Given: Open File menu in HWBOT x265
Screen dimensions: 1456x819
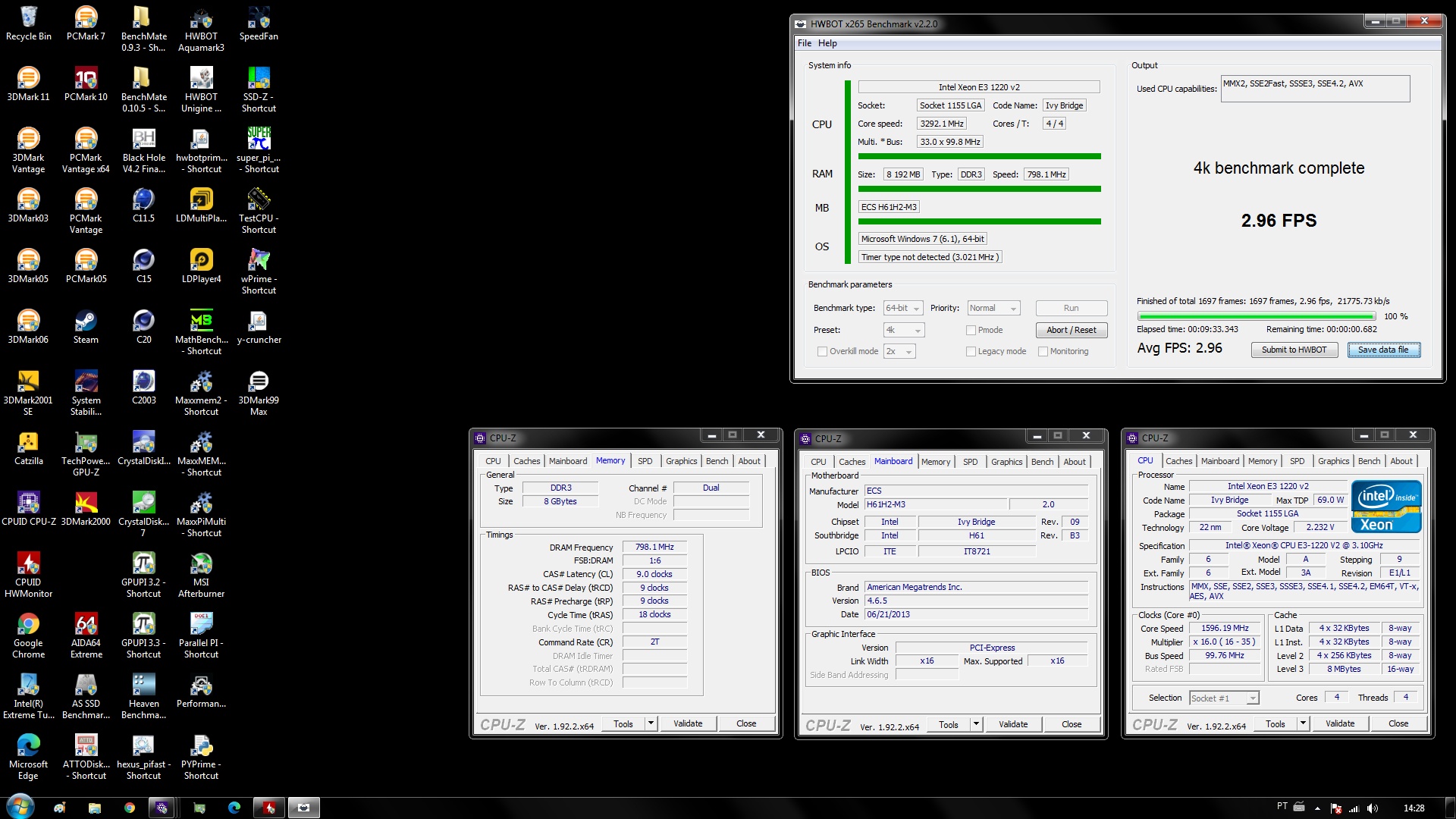Looking at the screenshot, I should point(804,43).
